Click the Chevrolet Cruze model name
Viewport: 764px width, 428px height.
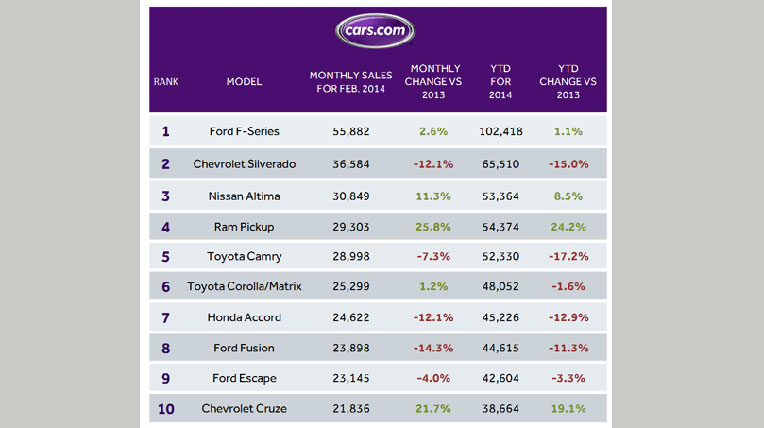[x=245, y=409]
